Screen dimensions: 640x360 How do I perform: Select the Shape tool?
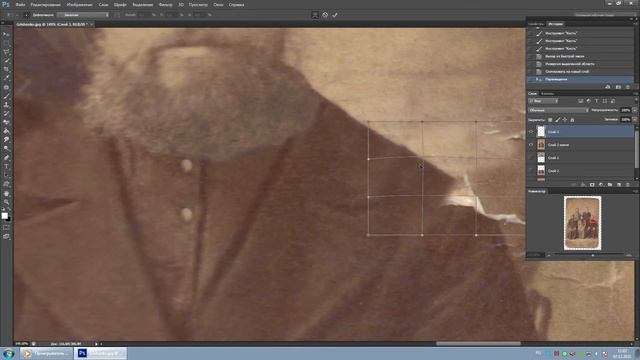(x=6, y=184)
